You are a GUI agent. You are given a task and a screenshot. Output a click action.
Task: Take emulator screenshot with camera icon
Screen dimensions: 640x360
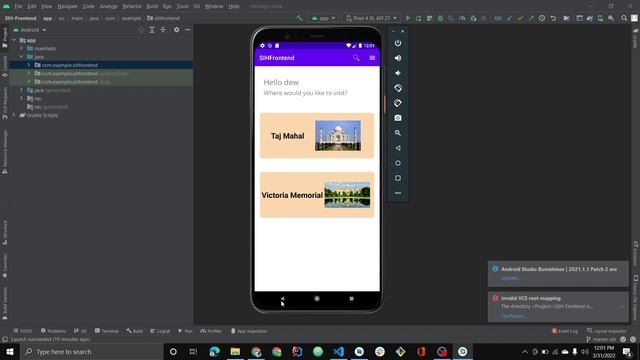coord(398,118)
